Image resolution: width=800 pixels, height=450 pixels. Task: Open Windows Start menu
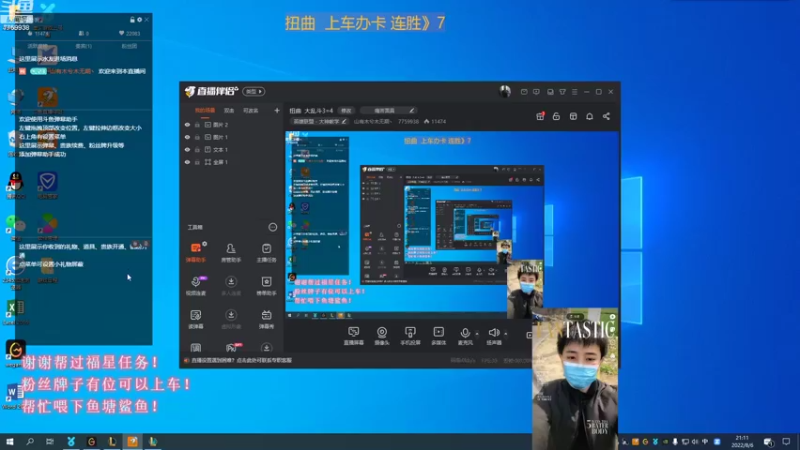[x=10, y=441]
